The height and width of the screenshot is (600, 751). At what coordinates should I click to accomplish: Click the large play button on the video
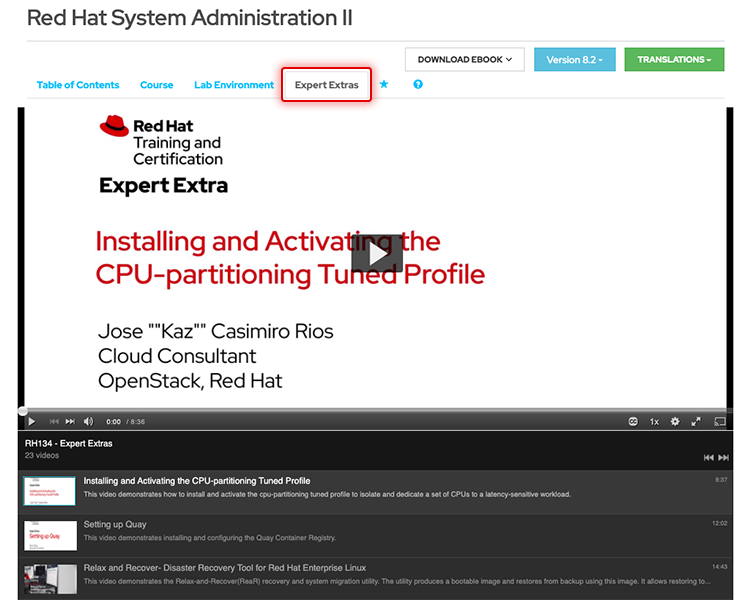click(x=376, y=254)
